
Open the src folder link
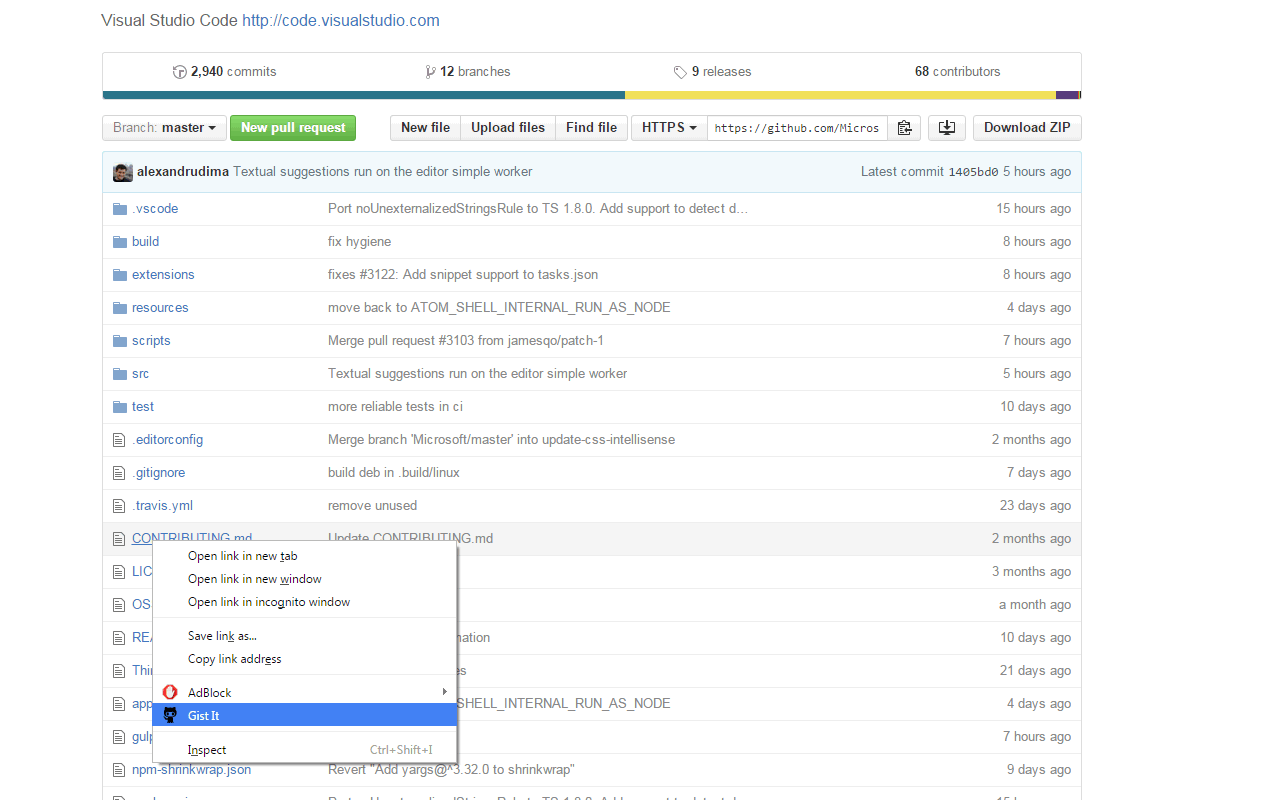point(140,374)
